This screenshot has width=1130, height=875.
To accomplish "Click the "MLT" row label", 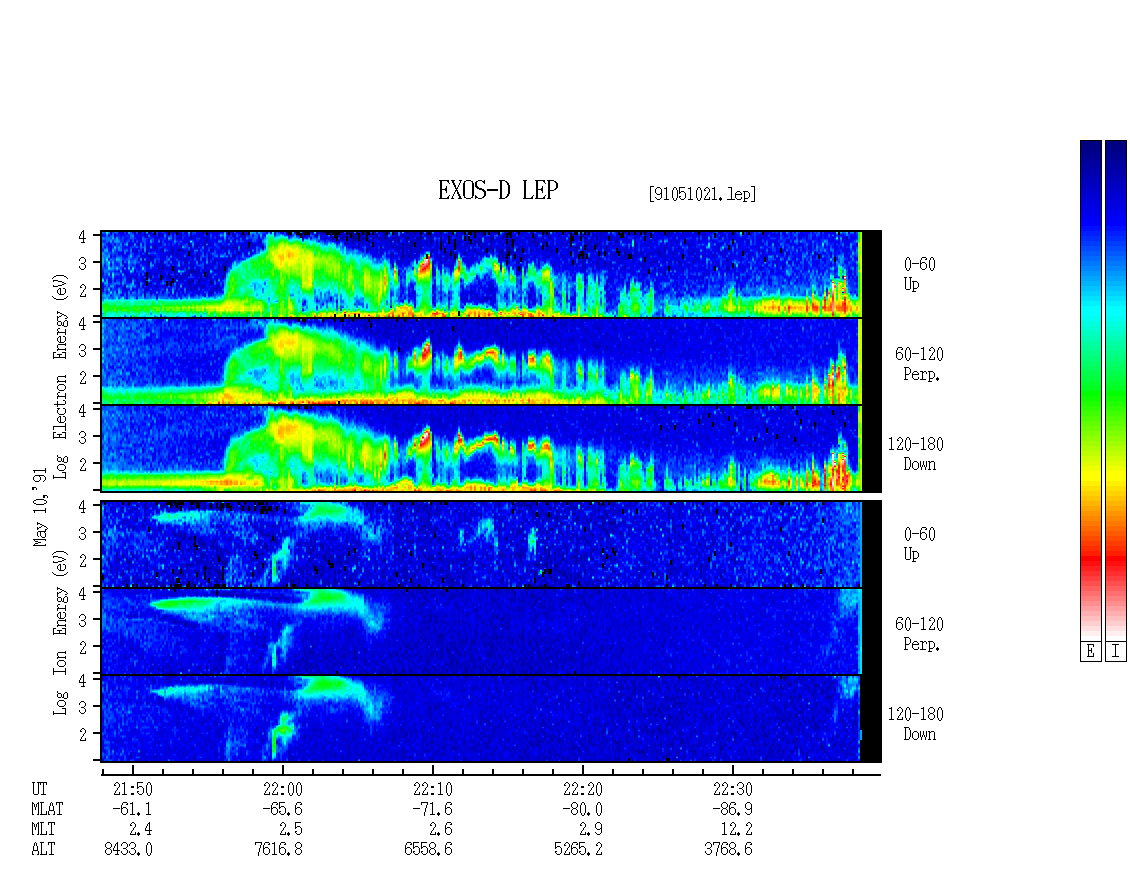I will [43, 830].
